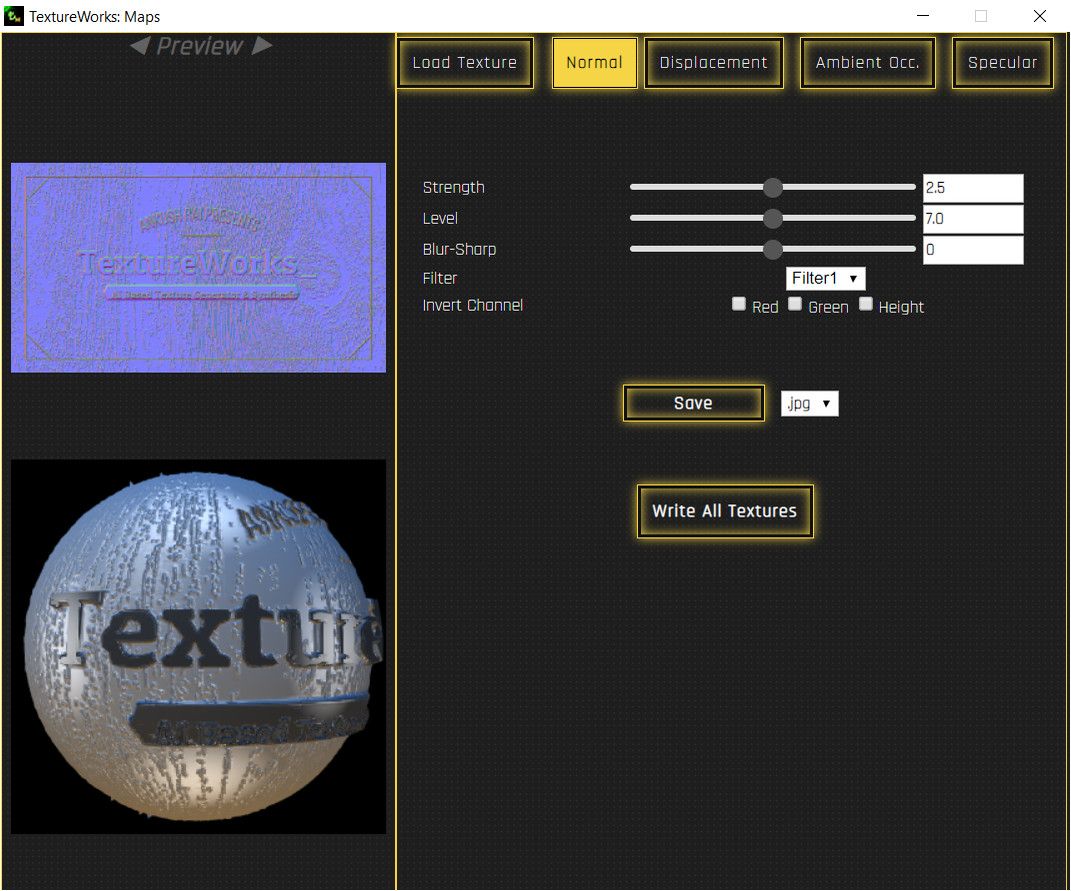Image resolution: width=1071 pixels, height=891 pixels.
Task: Click the textured sphere preview
Action: pyautogui.click(x=197, y=647)
